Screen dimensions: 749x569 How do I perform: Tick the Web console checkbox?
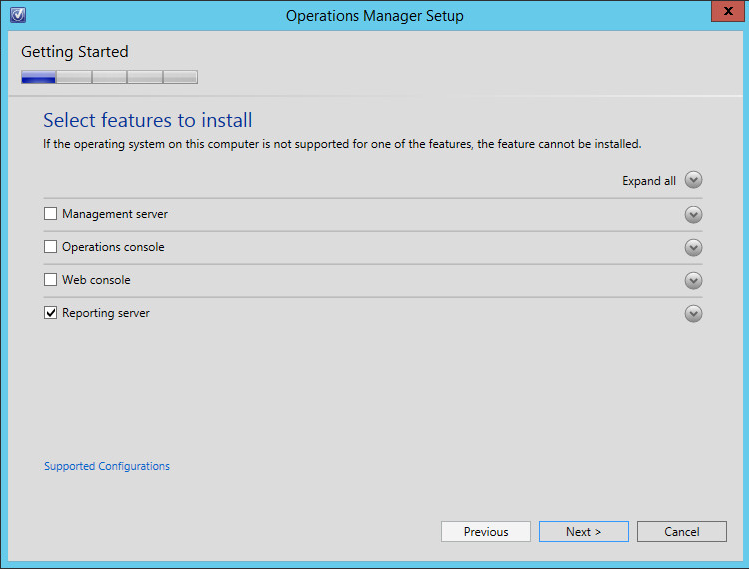click(50, 279)
